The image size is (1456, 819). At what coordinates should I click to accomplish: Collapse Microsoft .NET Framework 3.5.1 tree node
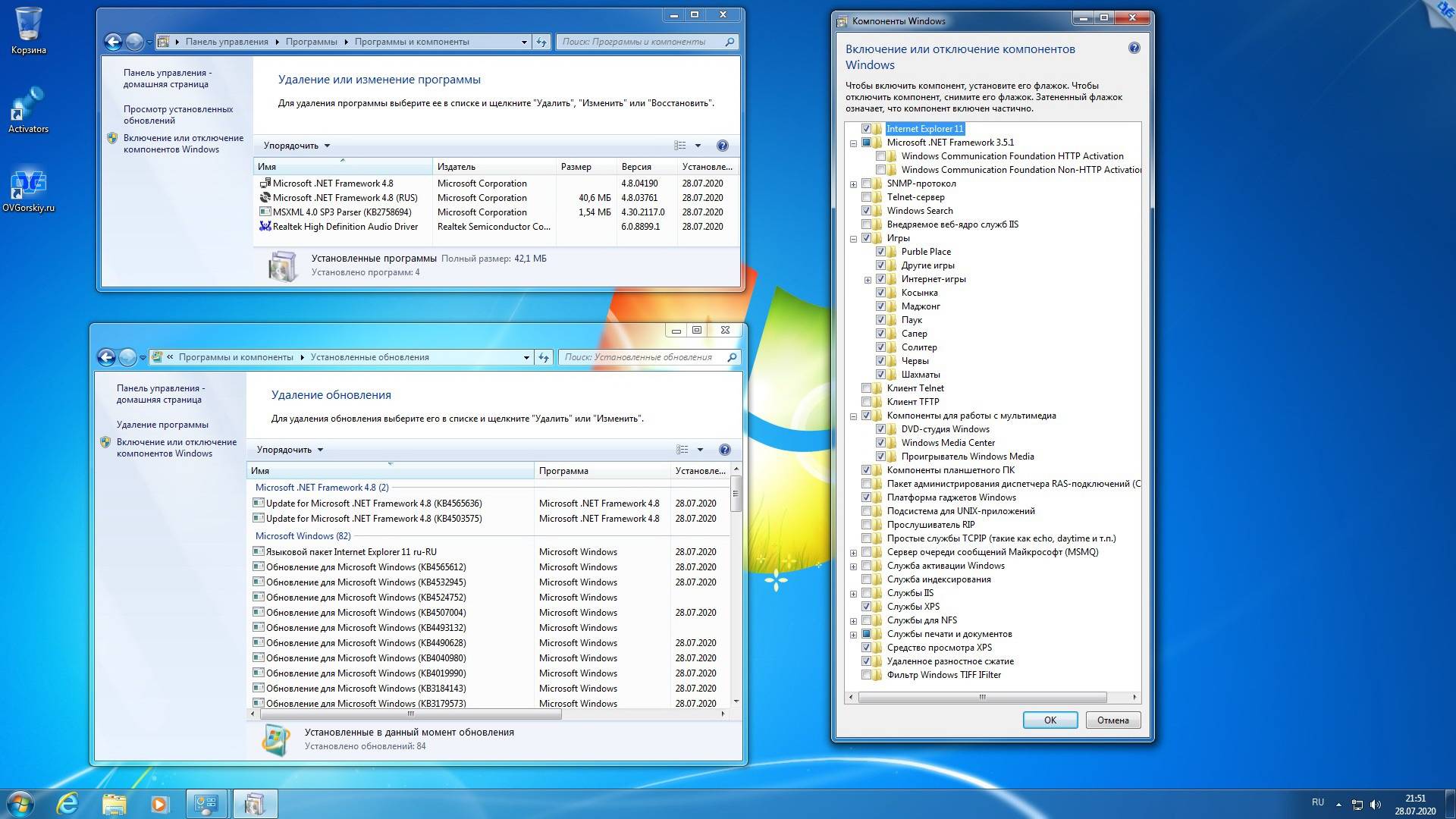tap(853, 143)
